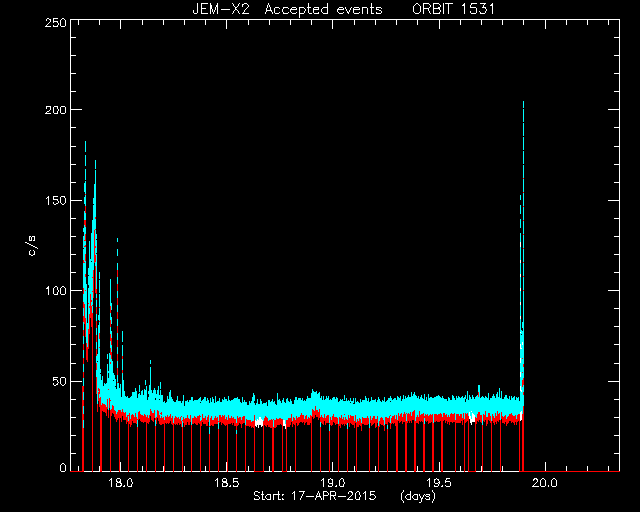Click the 20.0 x-axis tick label
This screenshot has width=640, height=512.
545,483
